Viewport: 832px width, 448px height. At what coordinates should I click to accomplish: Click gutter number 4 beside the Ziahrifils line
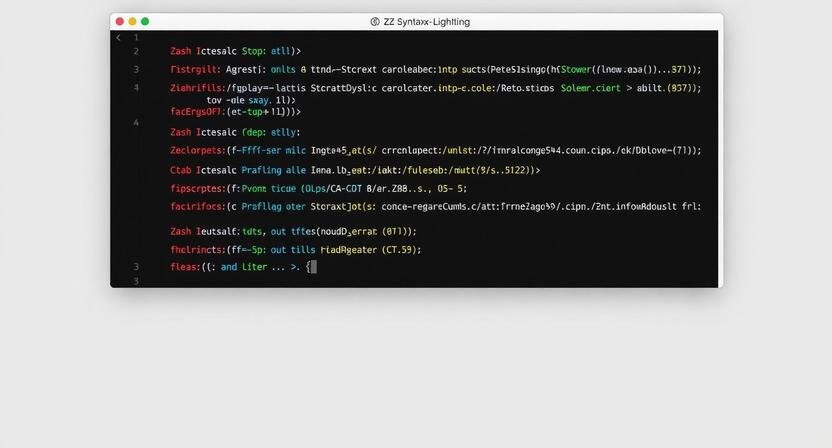(136, 88)
